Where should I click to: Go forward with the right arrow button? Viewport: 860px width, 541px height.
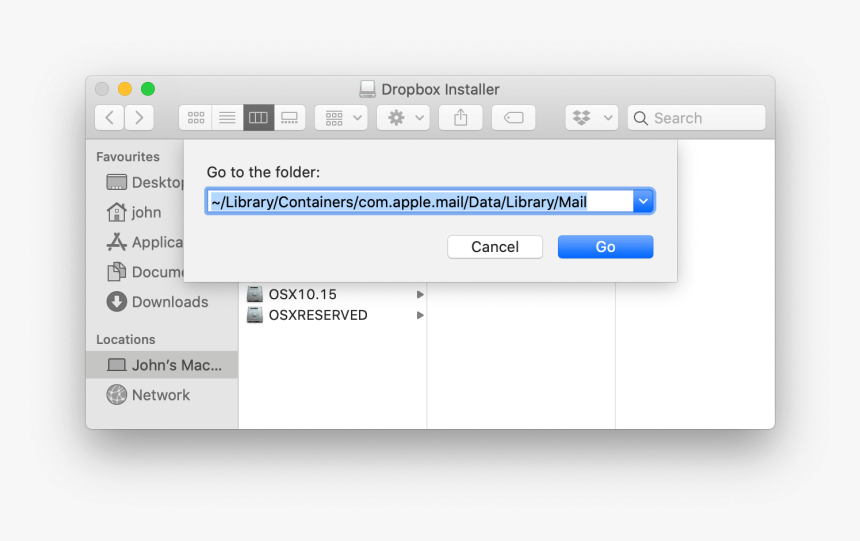click(x=139, y=117)
